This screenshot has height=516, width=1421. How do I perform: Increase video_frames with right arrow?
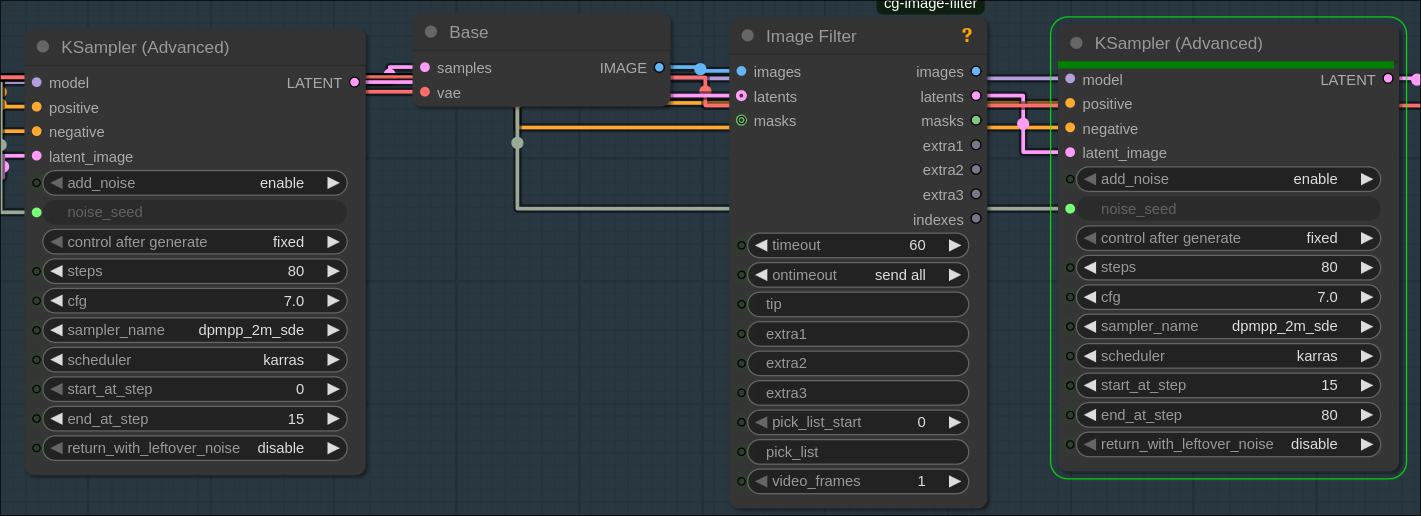954,481
